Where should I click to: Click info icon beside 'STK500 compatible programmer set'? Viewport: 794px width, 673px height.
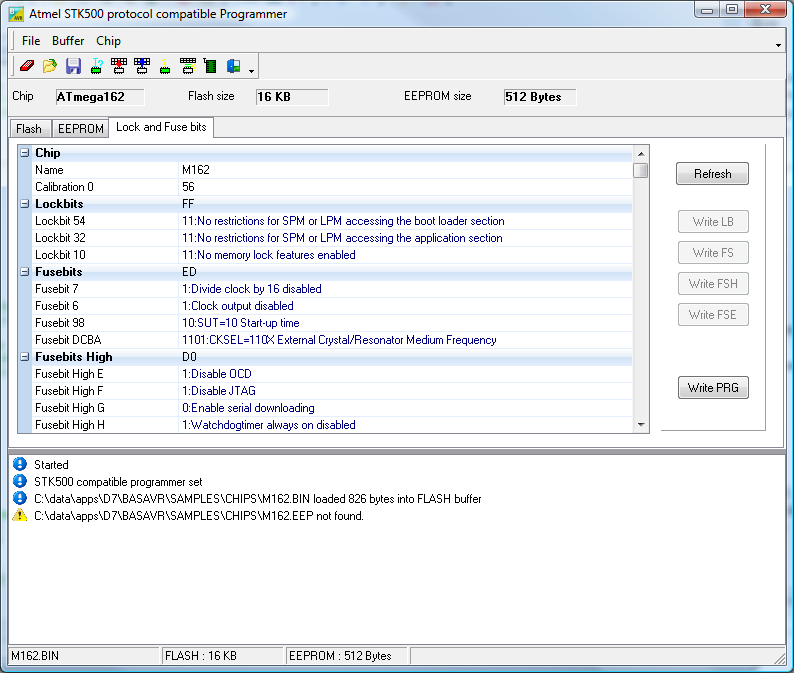click(20, 482)
